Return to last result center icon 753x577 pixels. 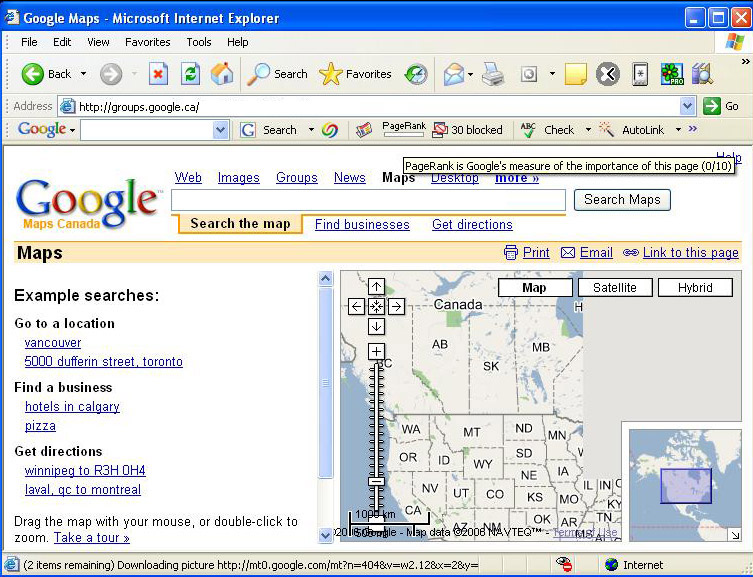376,306
